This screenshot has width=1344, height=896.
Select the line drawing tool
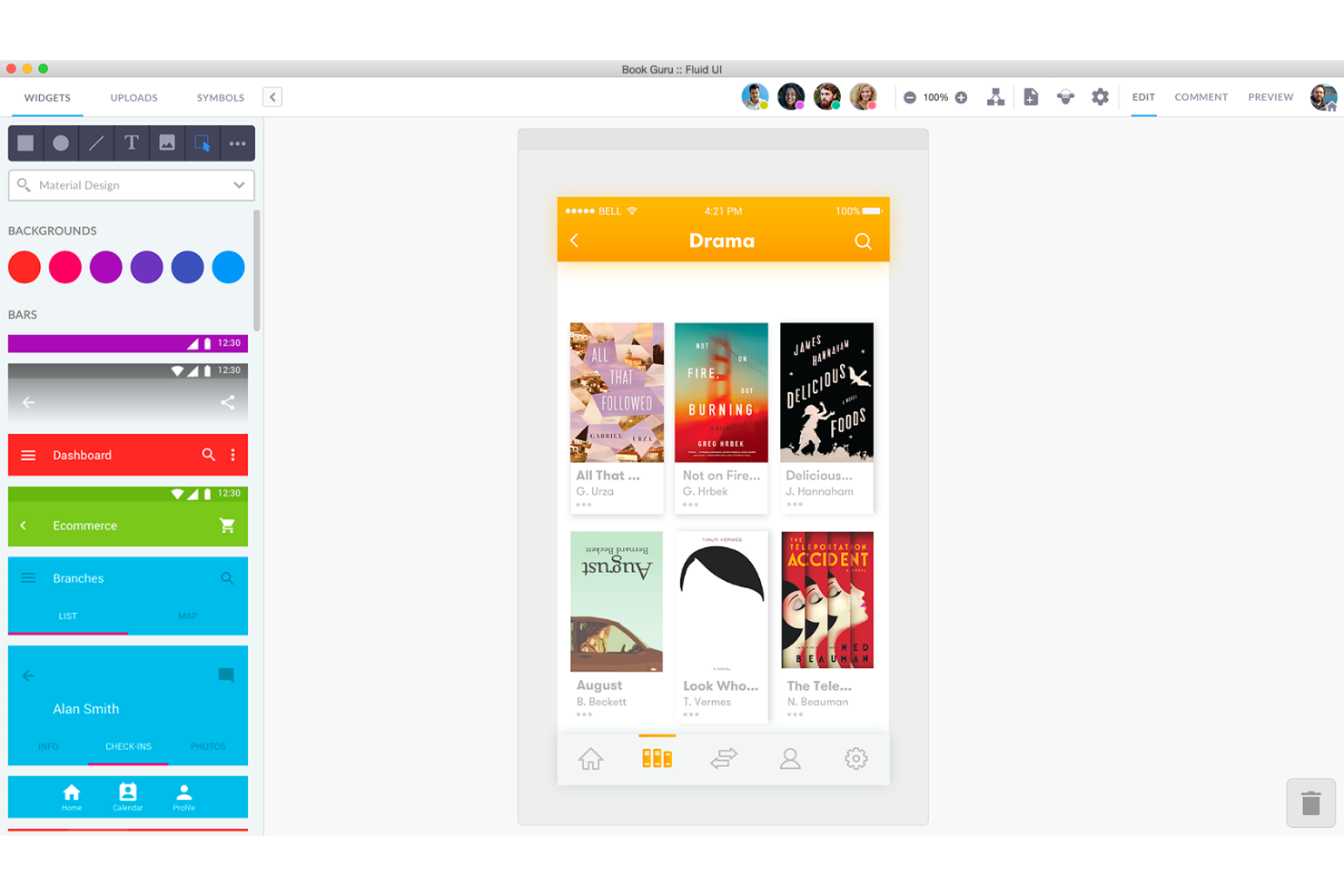[96, 143]
